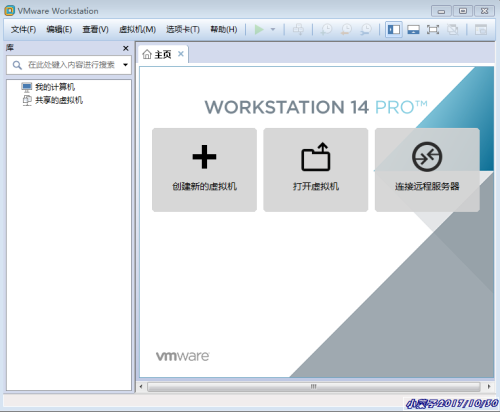Click 连接远程服务器 tile

pyautogui.click(x=427, y=170)
